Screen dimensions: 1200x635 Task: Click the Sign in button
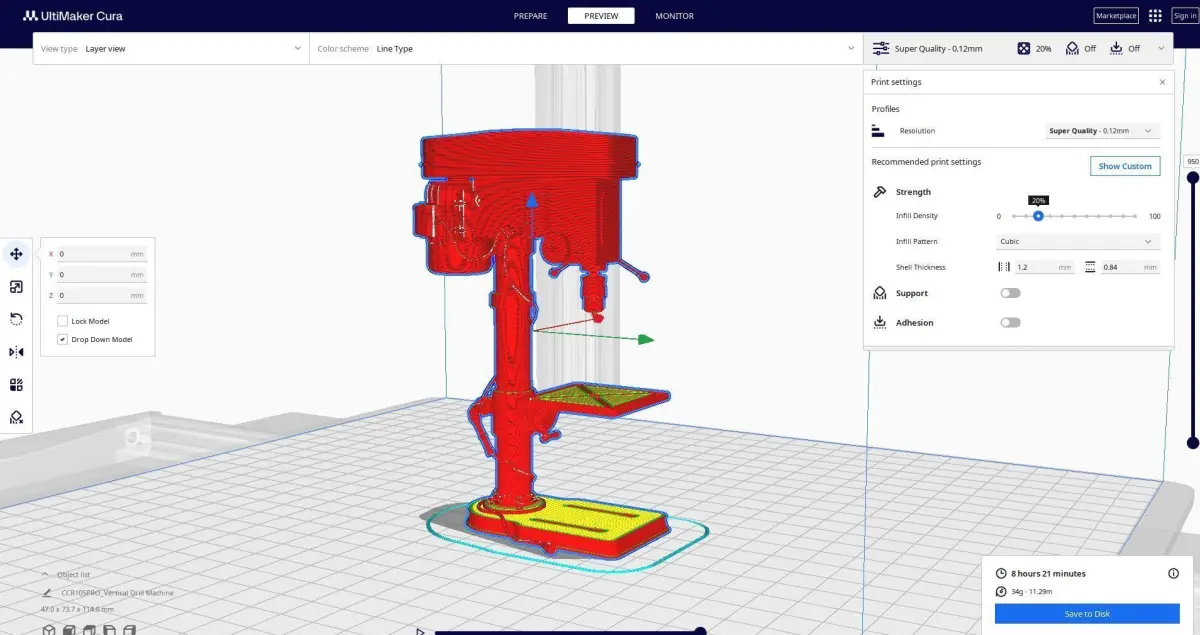[x=1185, y=16]
